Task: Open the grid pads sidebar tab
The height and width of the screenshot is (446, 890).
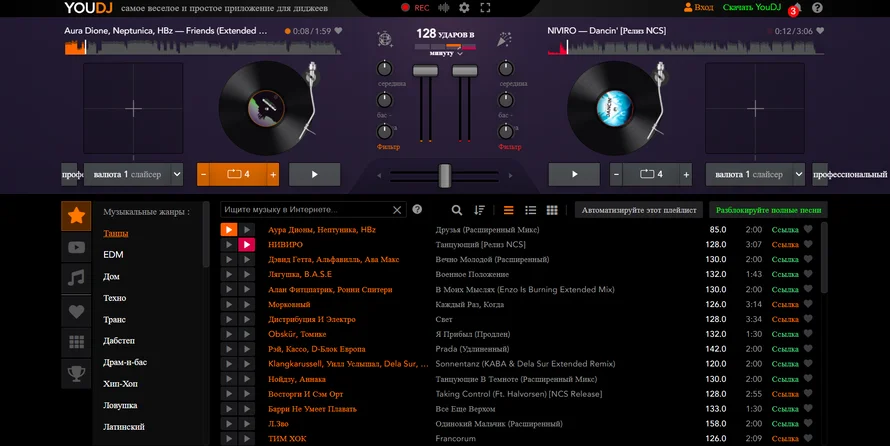Action: pyautogui.click(x=76, y=342)
